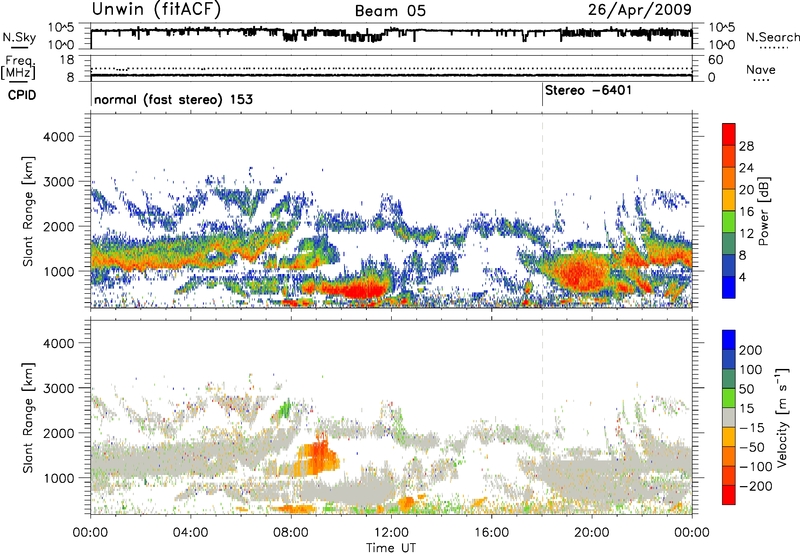Viewport: 800px width, 554px height.
Task: Click the "08:00" time tick label
Action: click(x=291, y=533)
